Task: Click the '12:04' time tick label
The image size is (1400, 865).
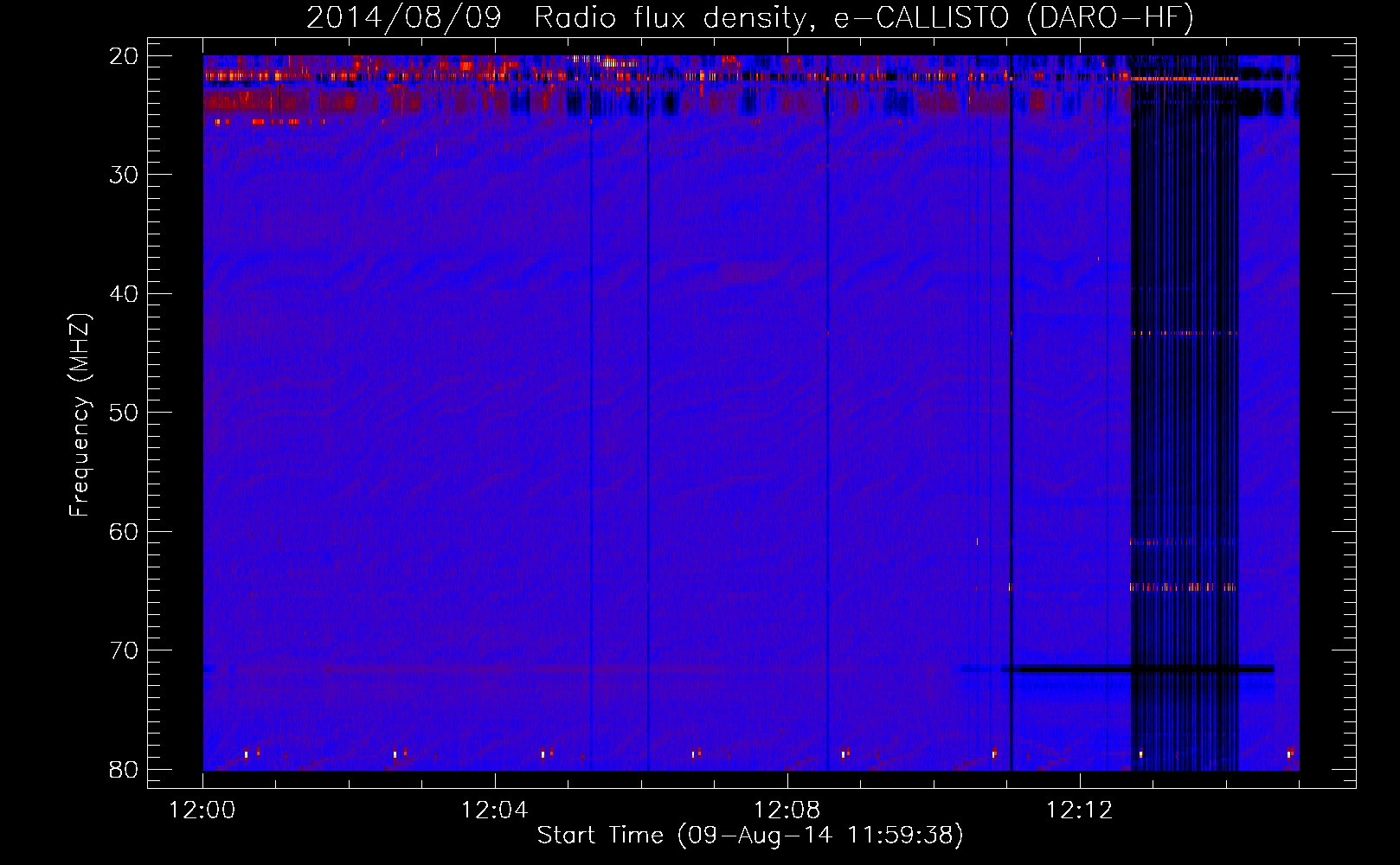Action: coord(494,811)
